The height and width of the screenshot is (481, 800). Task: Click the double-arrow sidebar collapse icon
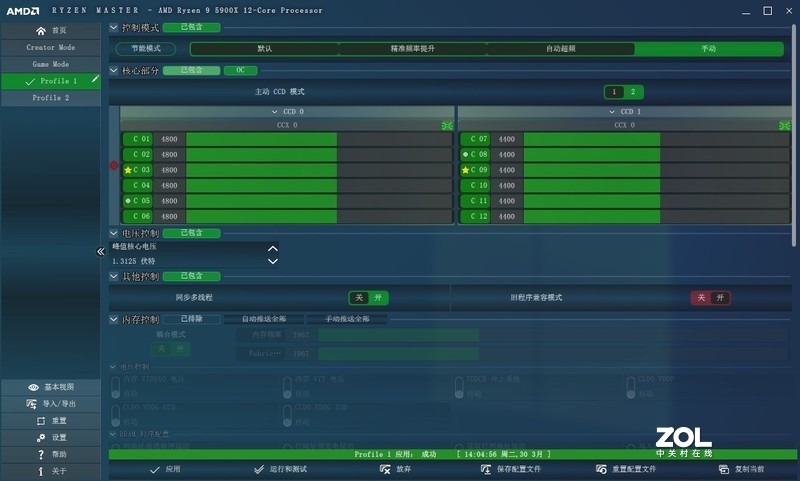(x=100, y=252)
